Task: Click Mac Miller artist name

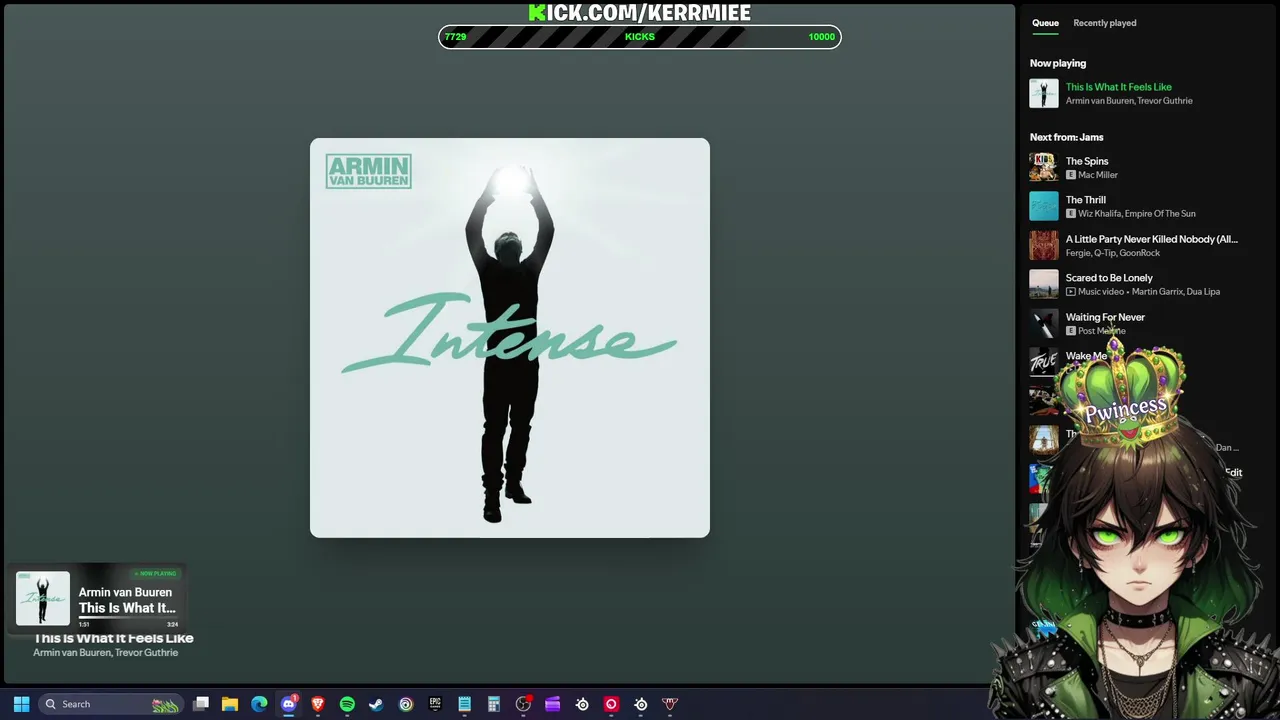Action: coord(1098,175)
